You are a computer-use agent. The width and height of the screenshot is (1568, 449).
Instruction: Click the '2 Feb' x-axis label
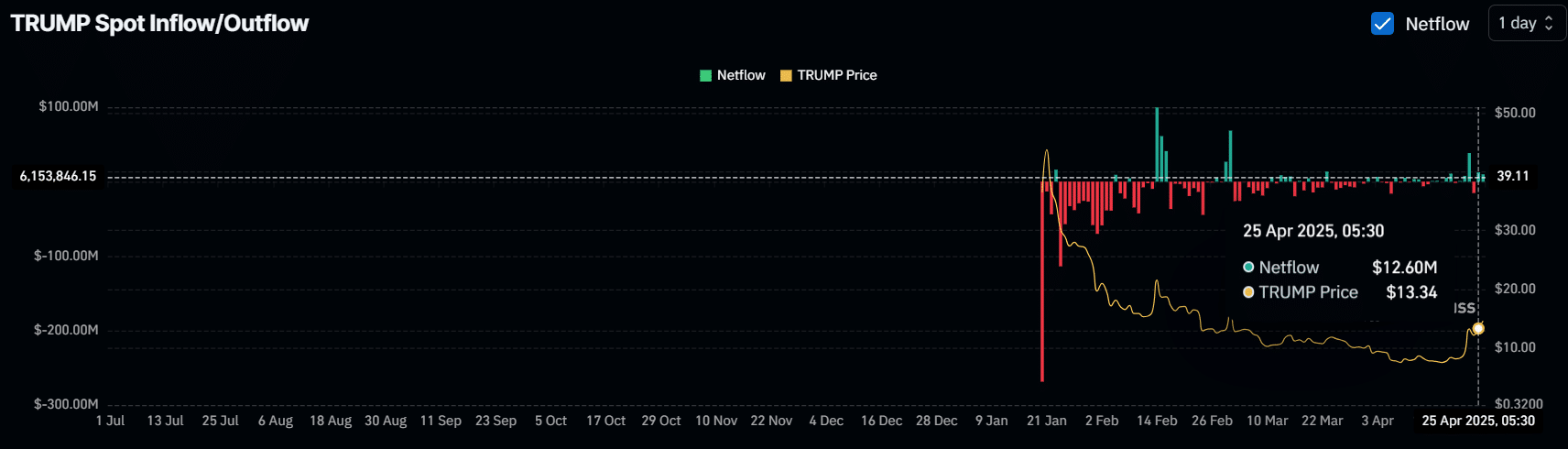coord(1102,421)
